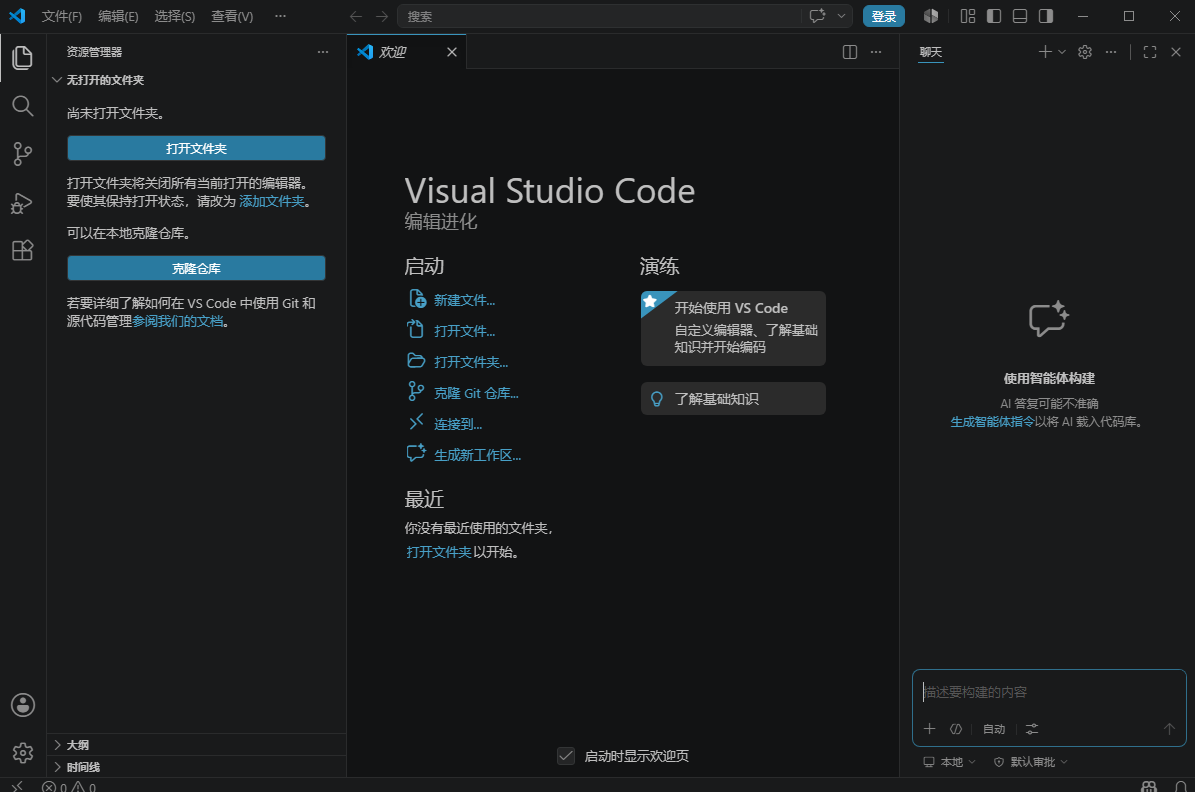This screenshot has height=792, width=1195.
Task: Open dropdown arrow next to chat icon in title bar
Action: click(x=841, y=16)
